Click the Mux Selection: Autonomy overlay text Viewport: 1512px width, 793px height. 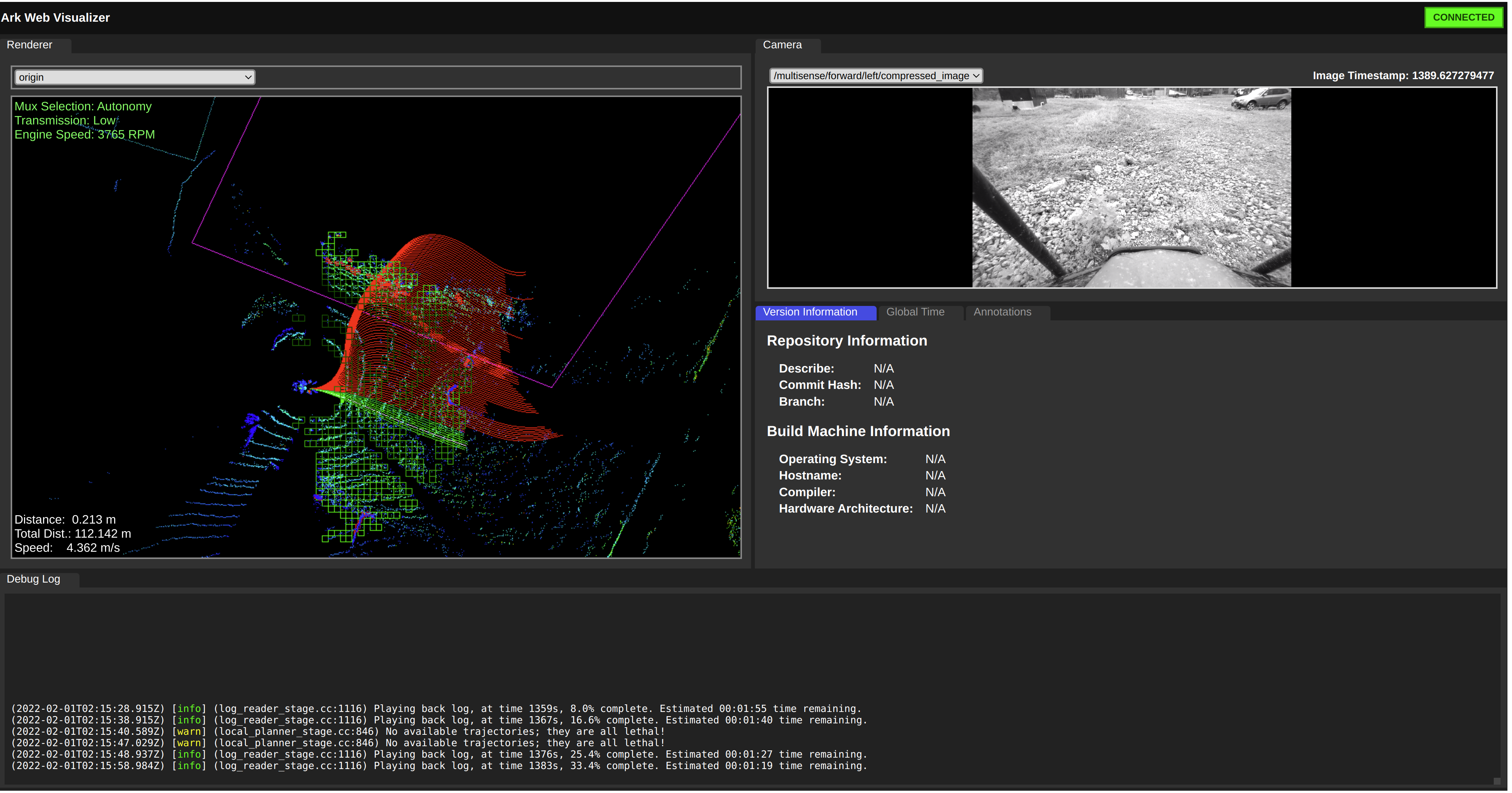tap(83, 106)
